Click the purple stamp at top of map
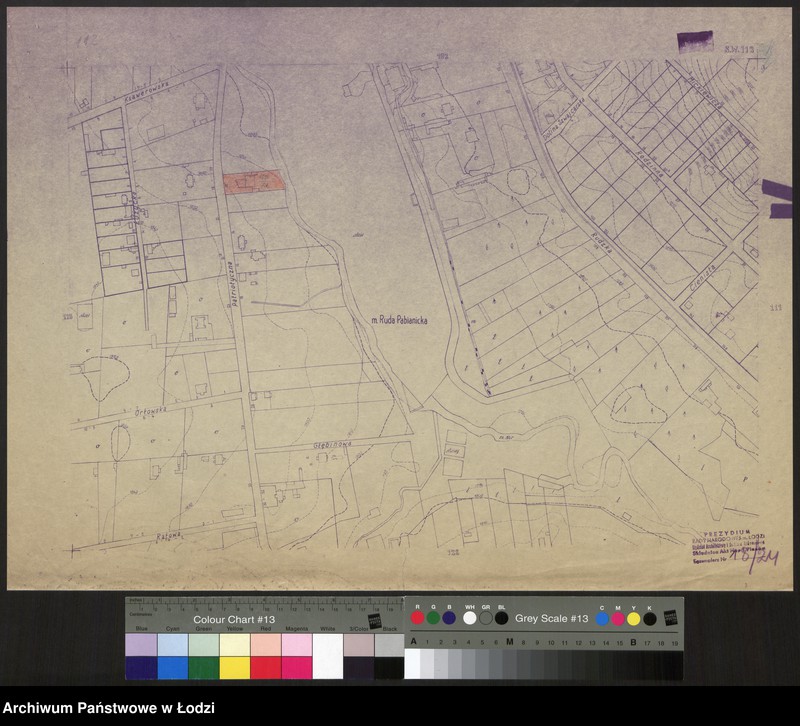Image resolution: width=800 pixels, height=726 pixels. pos(695,41)
